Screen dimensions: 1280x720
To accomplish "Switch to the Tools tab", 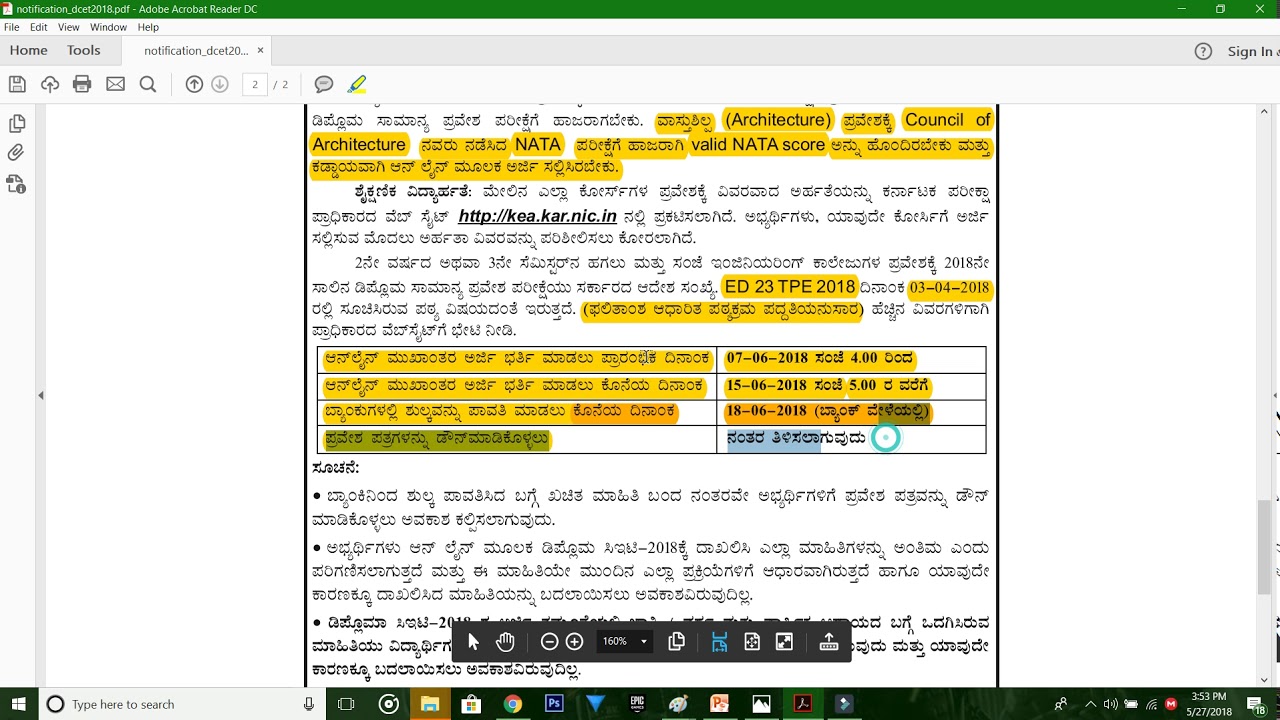I will point(84,50).
